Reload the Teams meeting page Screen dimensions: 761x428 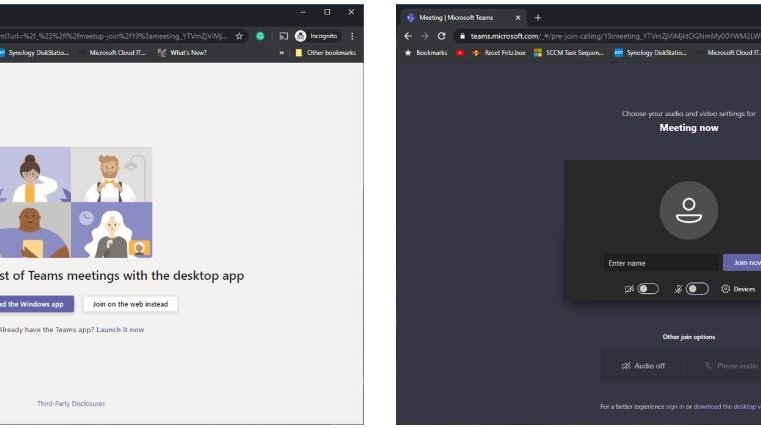pyautogui.click(x=441, y=36)
